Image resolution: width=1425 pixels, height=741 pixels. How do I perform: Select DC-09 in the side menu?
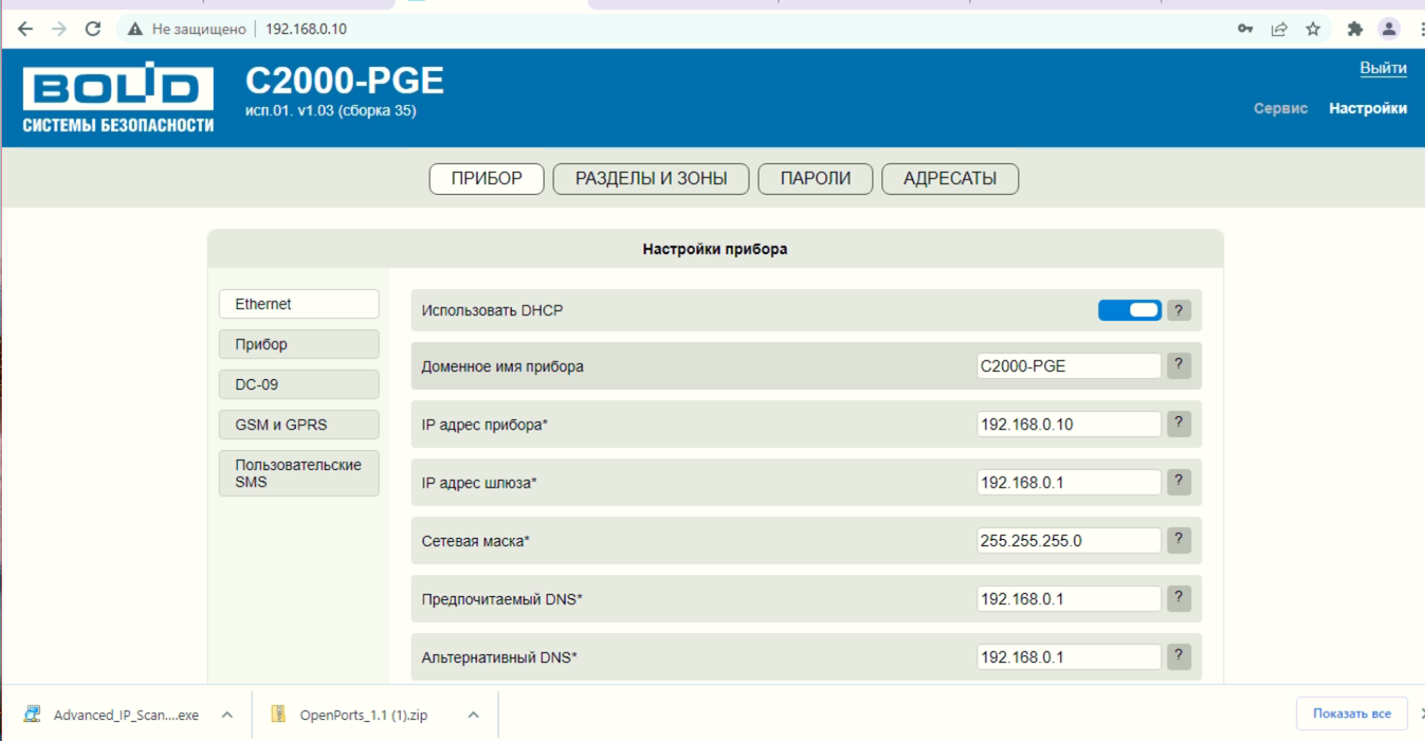(x=299, y=384)
